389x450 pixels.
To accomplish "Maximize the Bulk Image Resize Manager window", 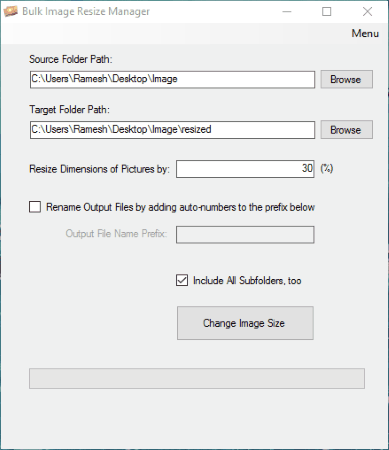I will pyautogui.click(x=327, y=12).
